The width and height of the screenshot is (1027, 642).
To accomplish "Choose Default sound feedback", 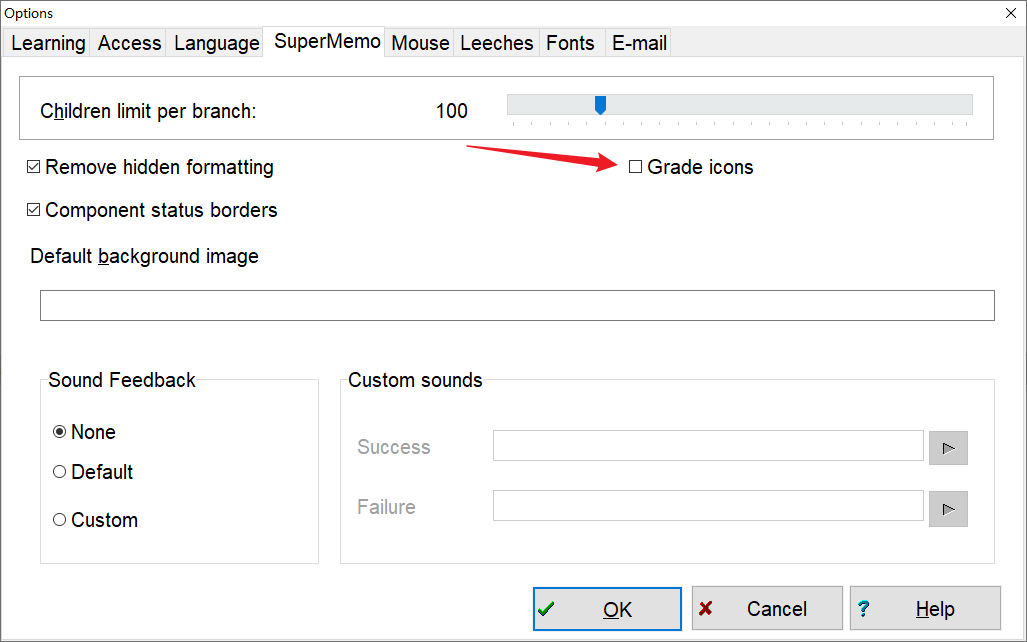I will (x=60, y=472).
